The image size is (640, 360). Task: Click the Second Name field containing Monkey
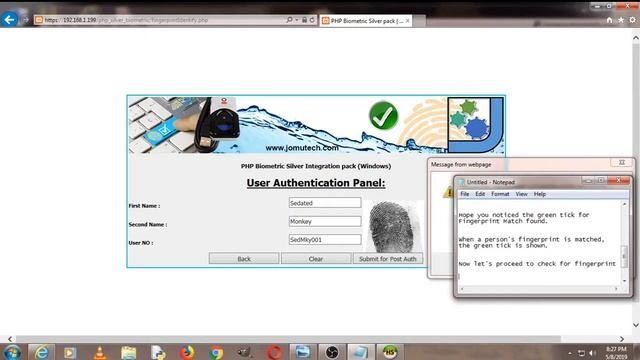point(325,221)
